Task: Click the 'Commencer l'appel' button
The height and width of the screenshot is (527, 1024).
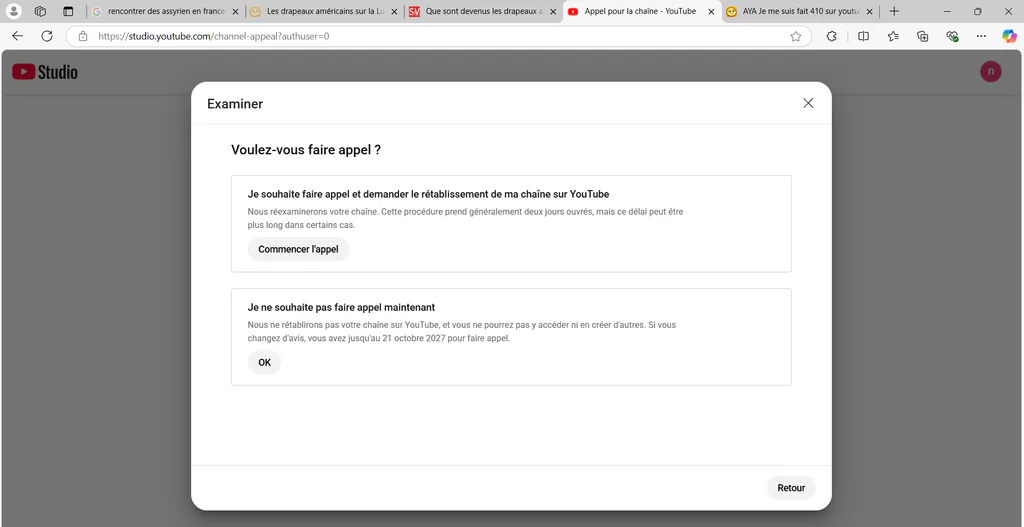Action: pos(298,249)
